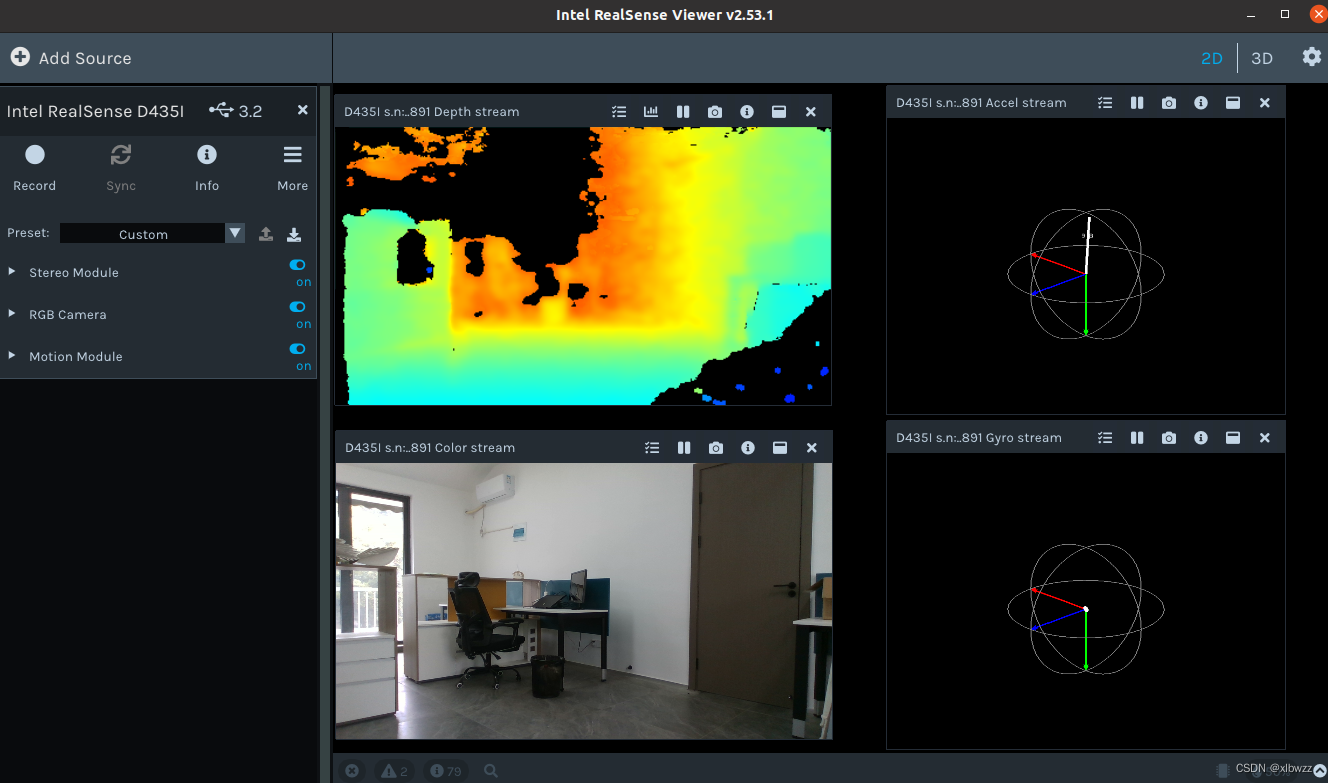Click the Gyro stream title text
The height and width of the screenshot is (783, 1328).
[979, 438]
